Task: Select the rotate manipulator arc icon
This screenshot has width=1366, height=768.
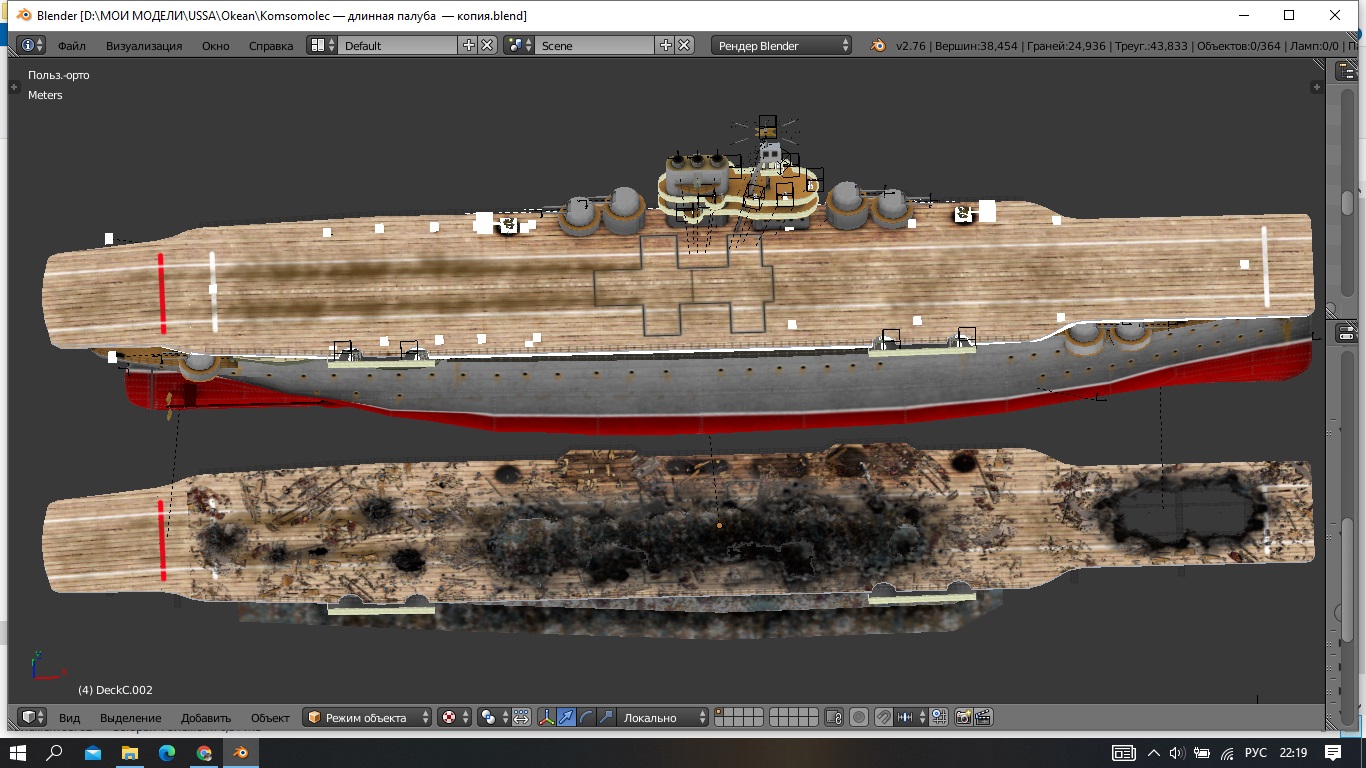Action: [585, 717]
